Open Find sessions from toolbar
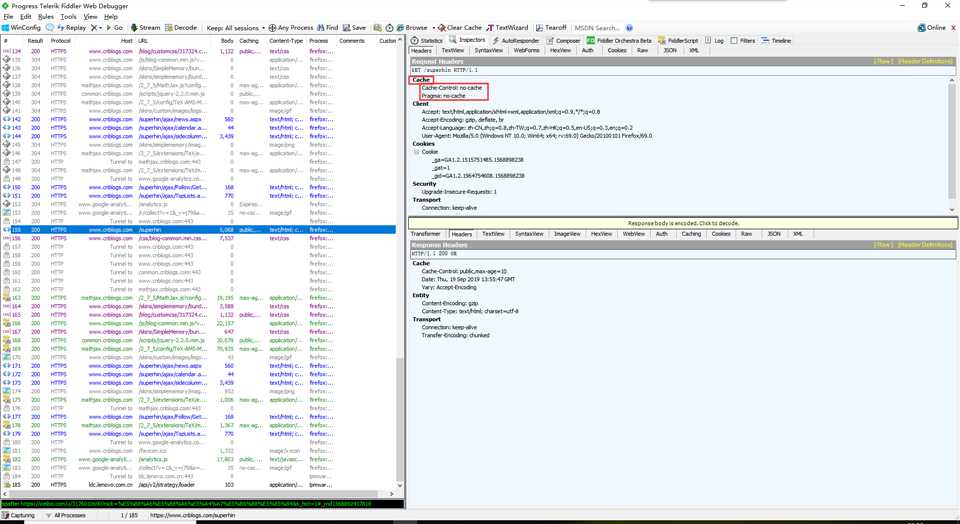Screen dimensions: 960x524 pyautogui.click(x=328, y=28)
